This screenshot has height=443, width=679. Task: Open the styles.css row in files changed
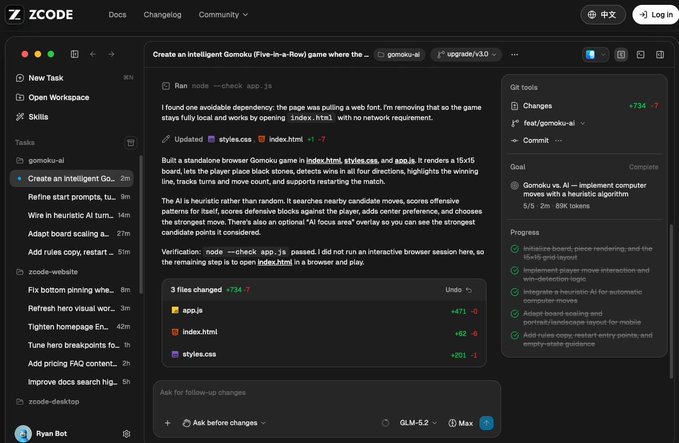tap(324, 355)
